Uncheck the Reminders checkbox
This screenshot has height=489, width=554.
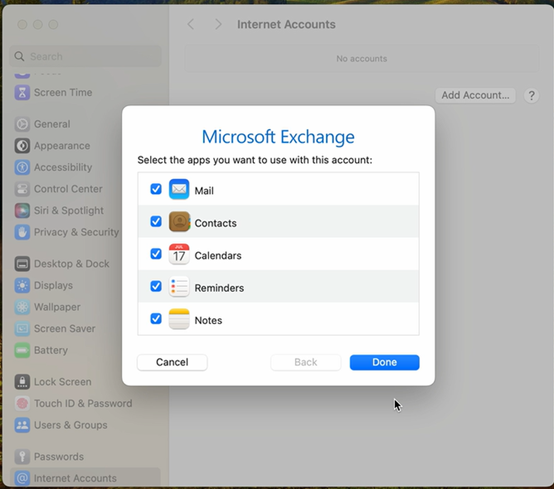[156, 286]
